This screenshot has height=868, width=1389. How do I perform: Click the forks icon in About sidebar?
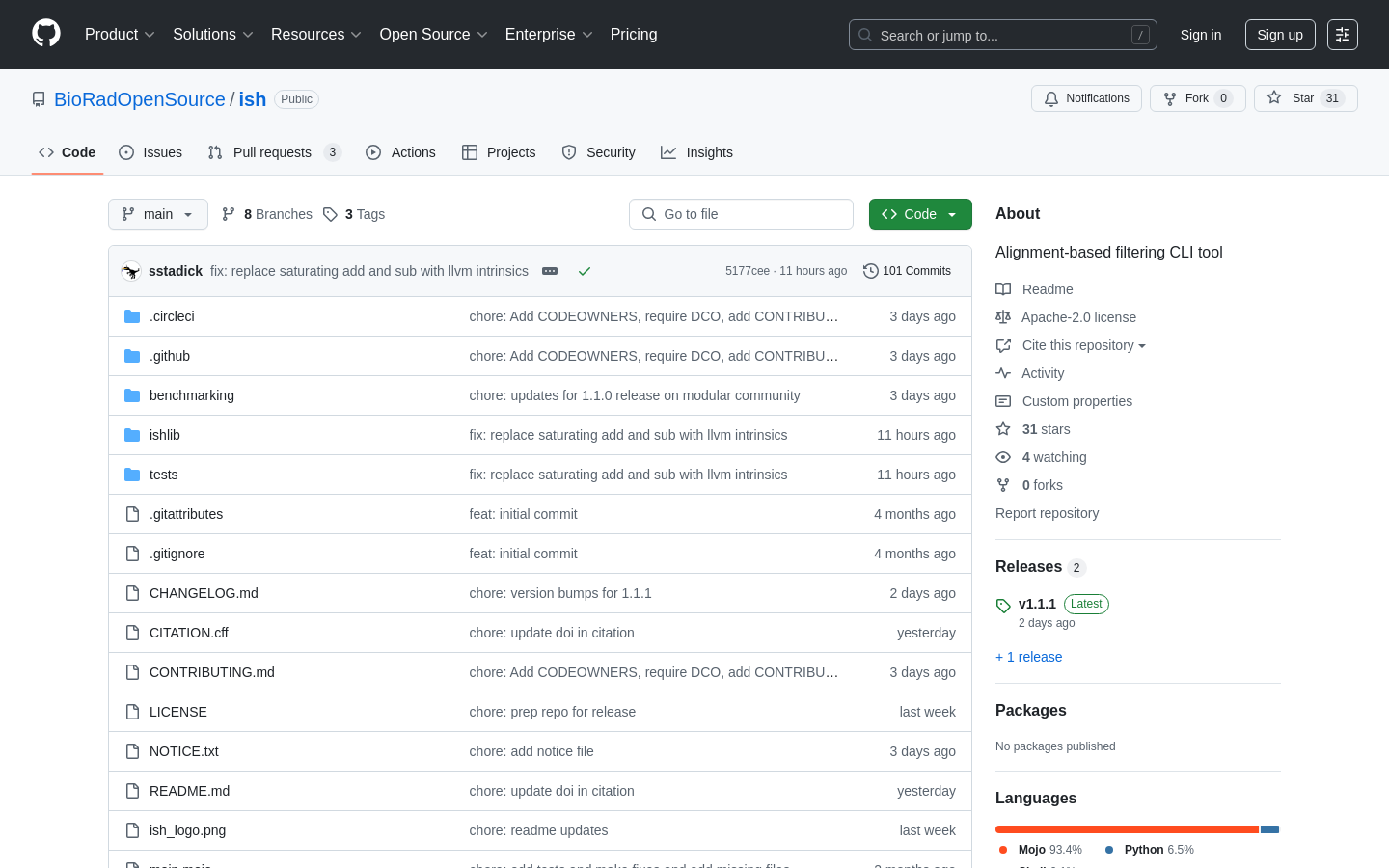point(1003,485)
